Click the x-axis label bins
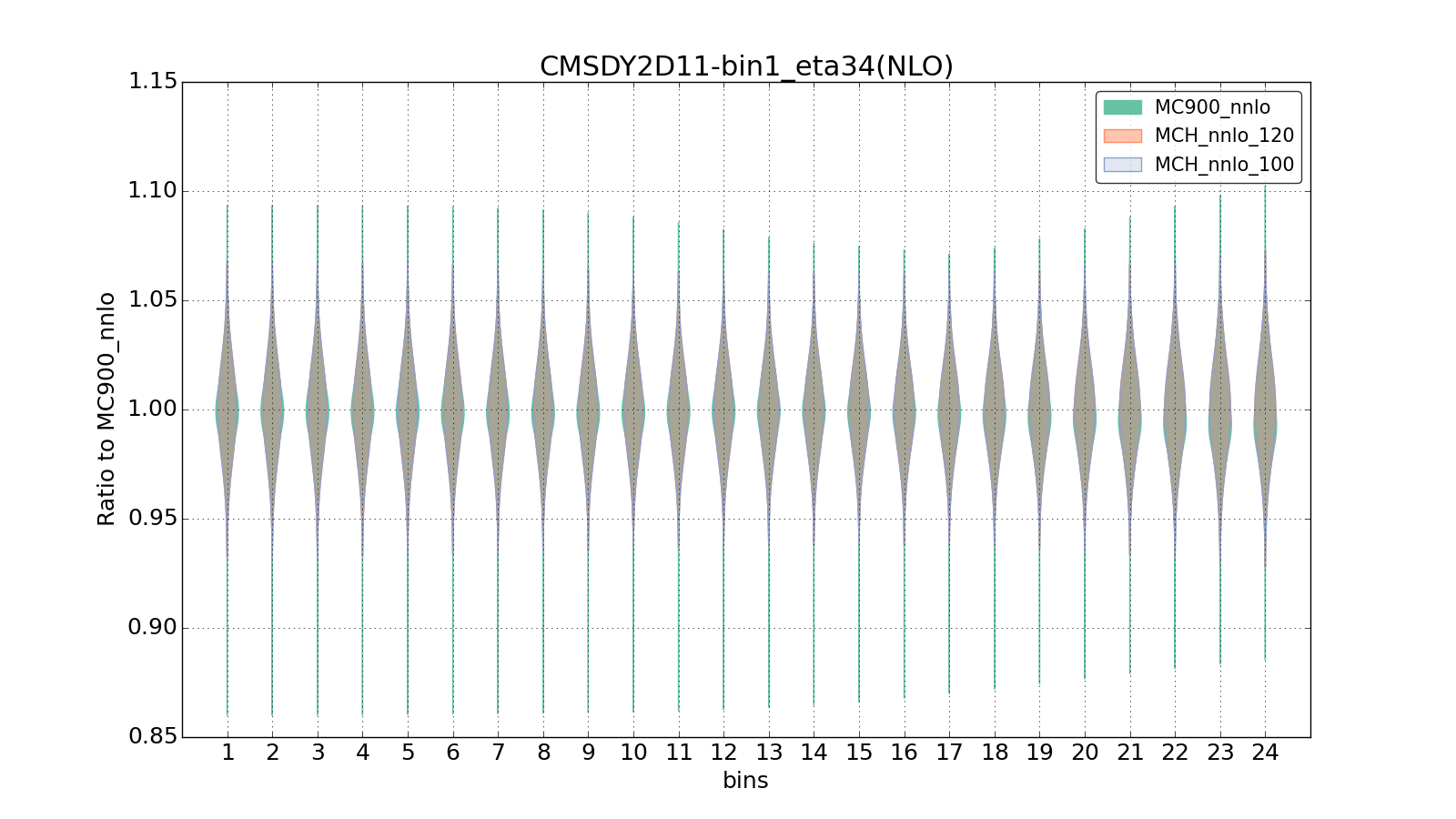 pos(745,781)
